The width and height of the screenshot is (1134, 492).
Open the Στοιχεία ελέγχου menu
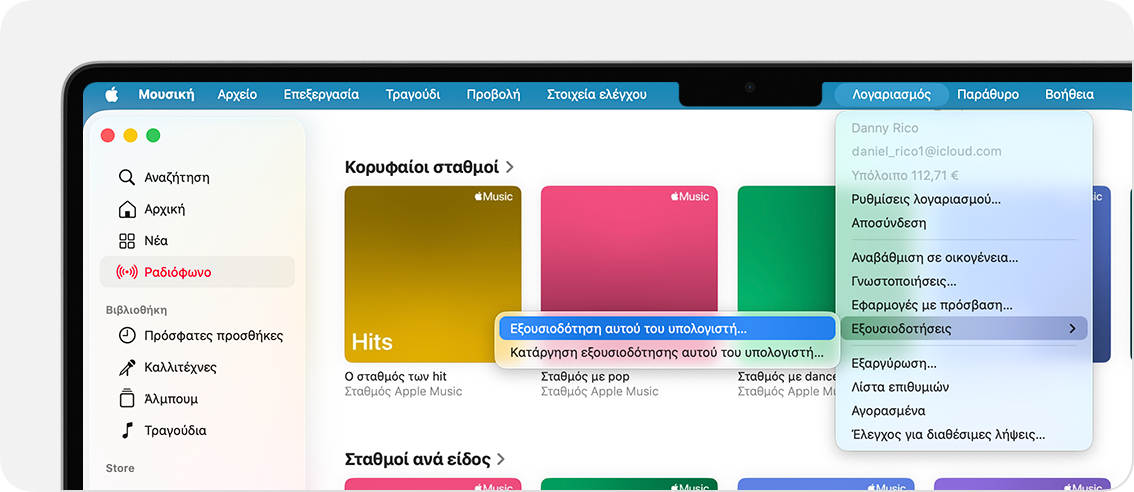point(597,94)
